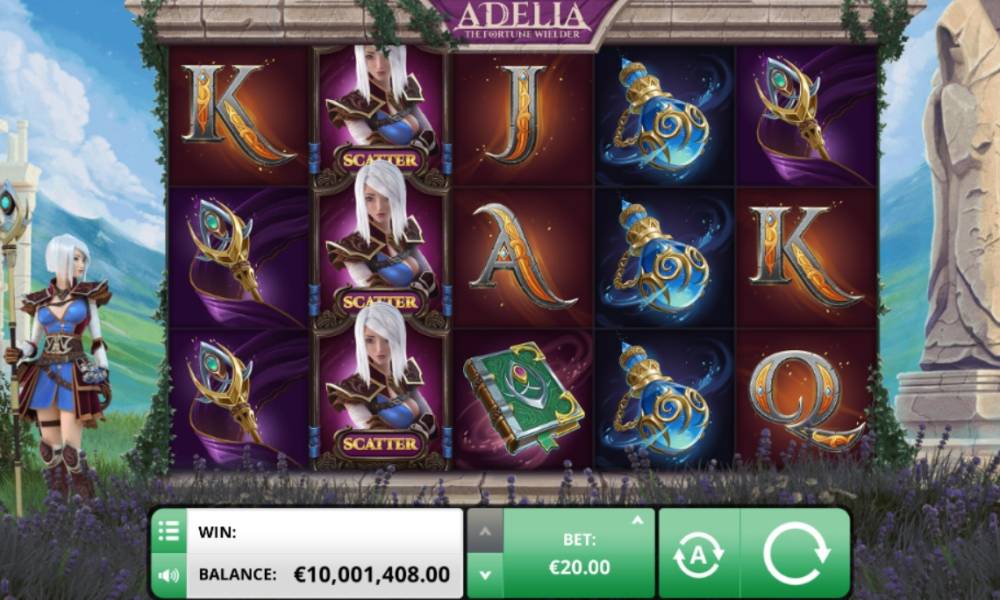Click the Adelia Fortune Wielder logo
Viewport: 1000px width, 600px height.
coord(521,20)
